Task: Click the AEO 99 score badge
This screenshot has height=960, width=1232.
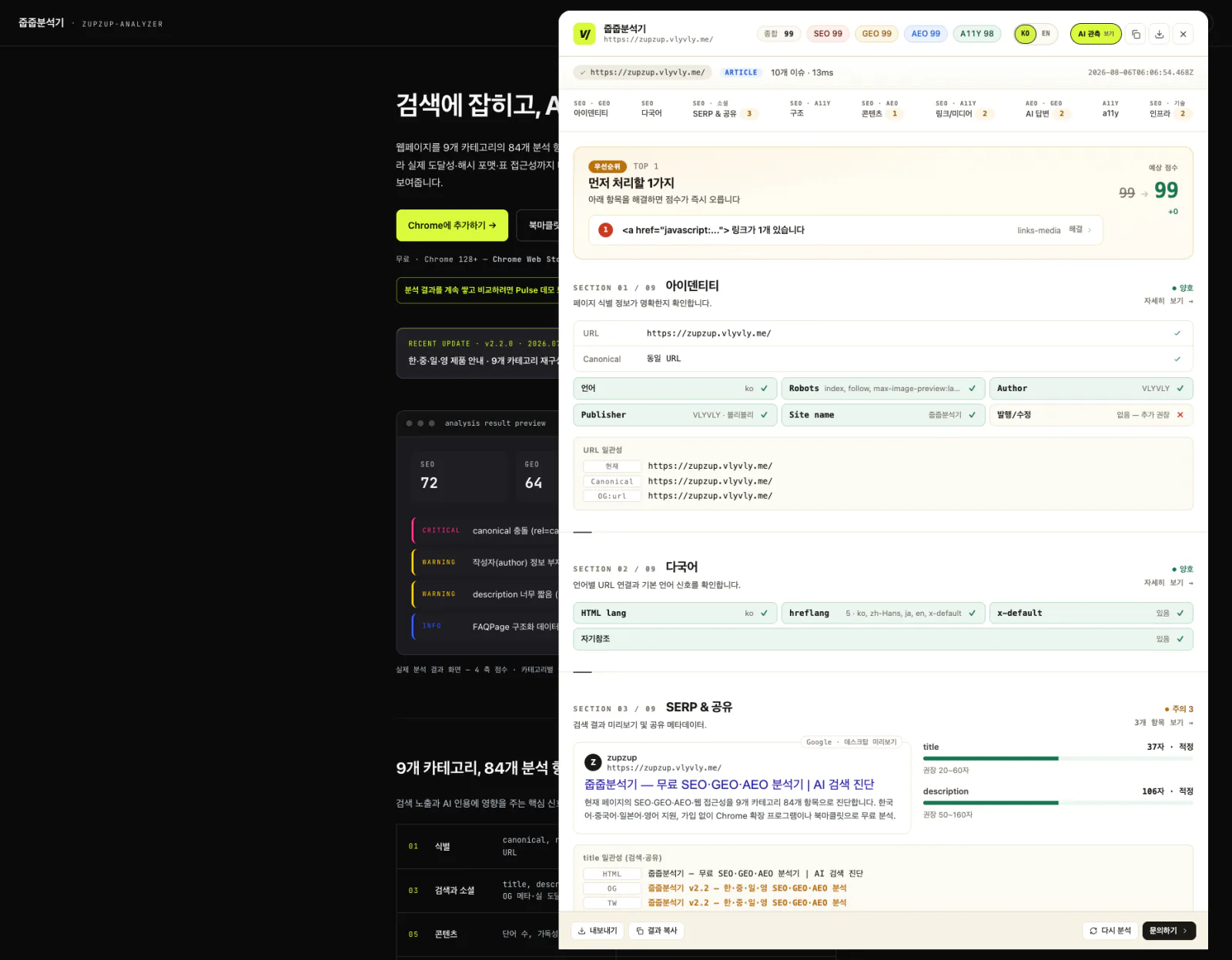Action: coord(926,34)
